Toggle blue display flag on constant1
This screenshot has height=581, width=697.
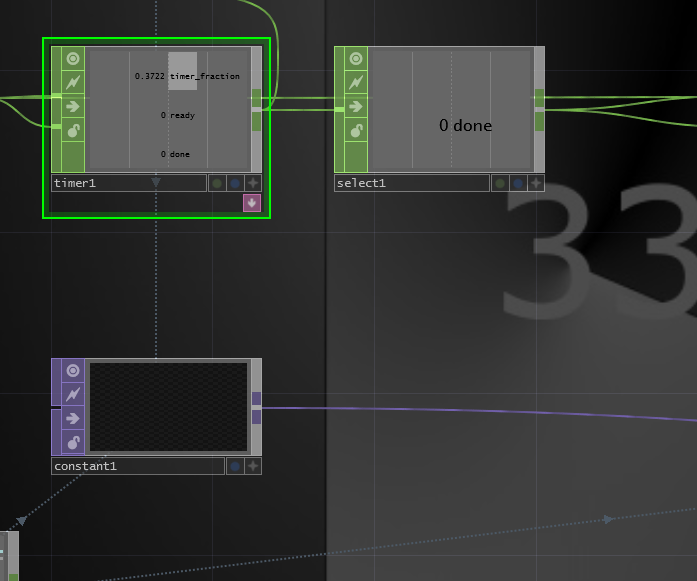pyautogui.click(x=235, y=466)
